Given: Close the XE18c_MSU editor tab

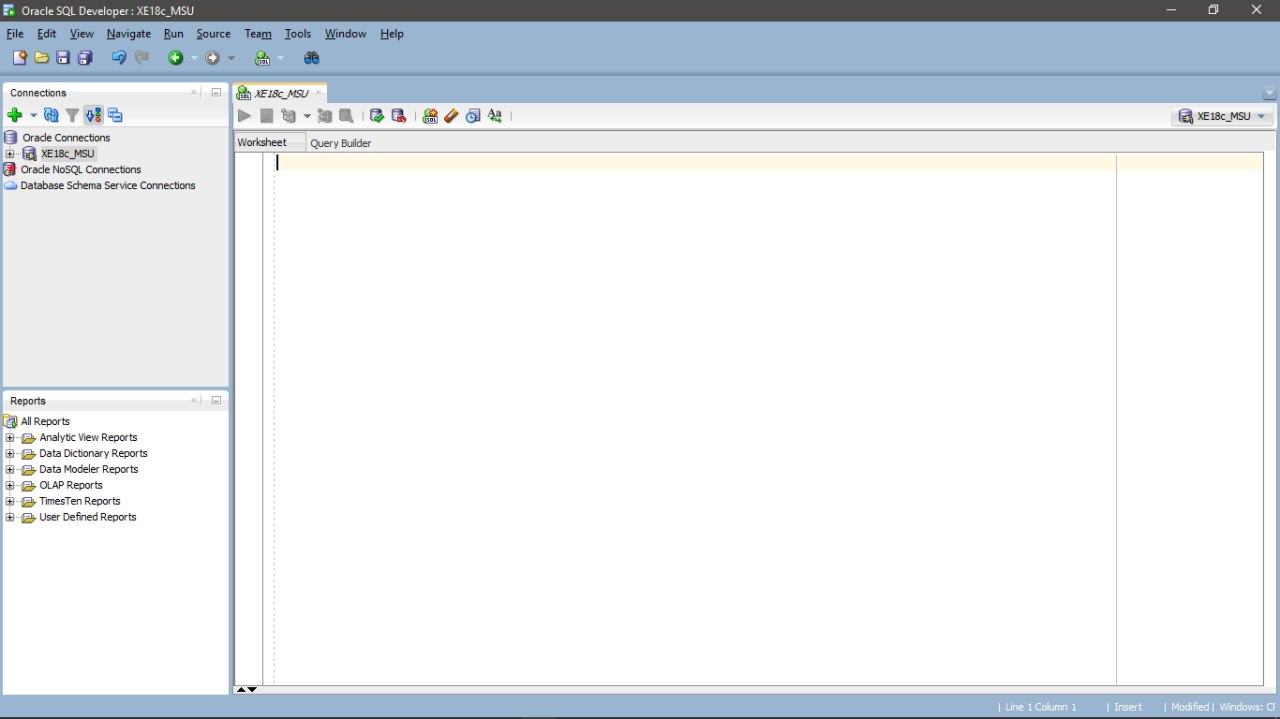Looking at the screenshot, I should (x=319, y=93).
